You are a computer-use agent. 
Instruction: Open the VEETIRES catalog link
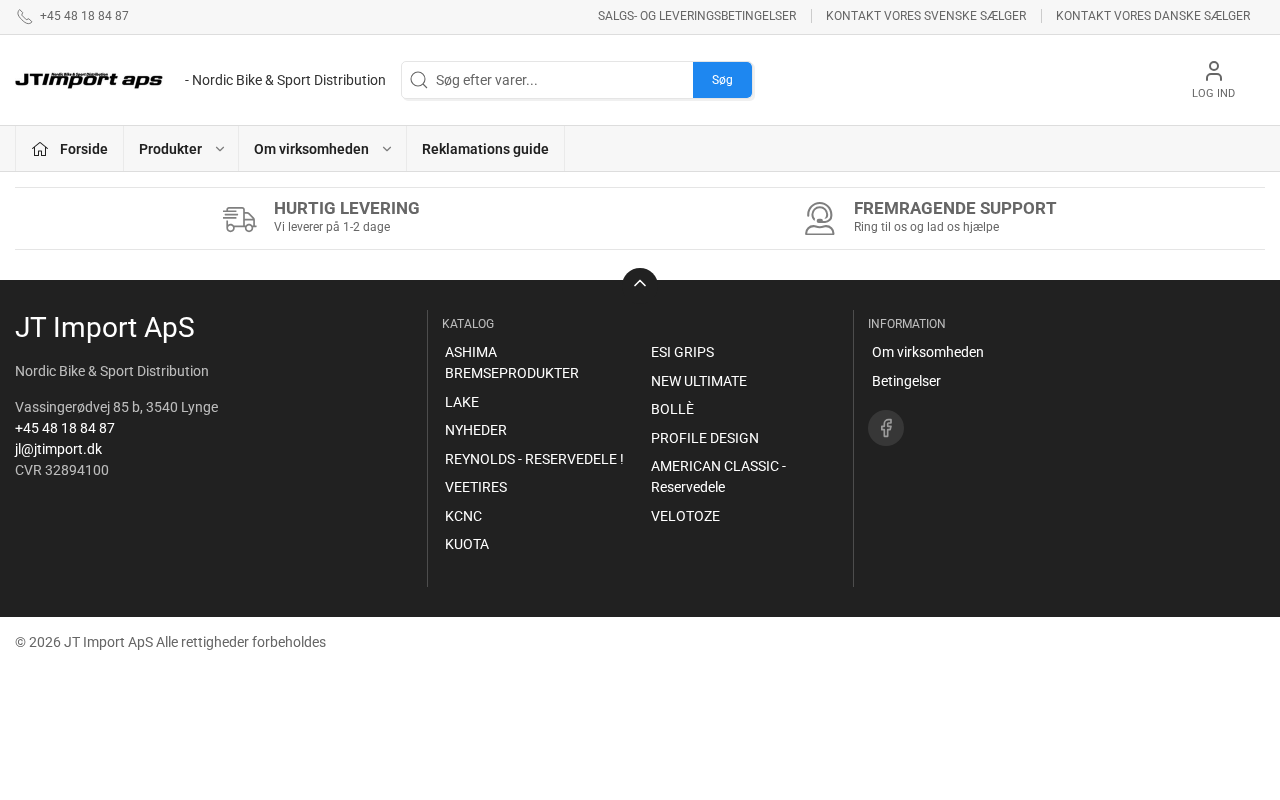tap(476, 487)
